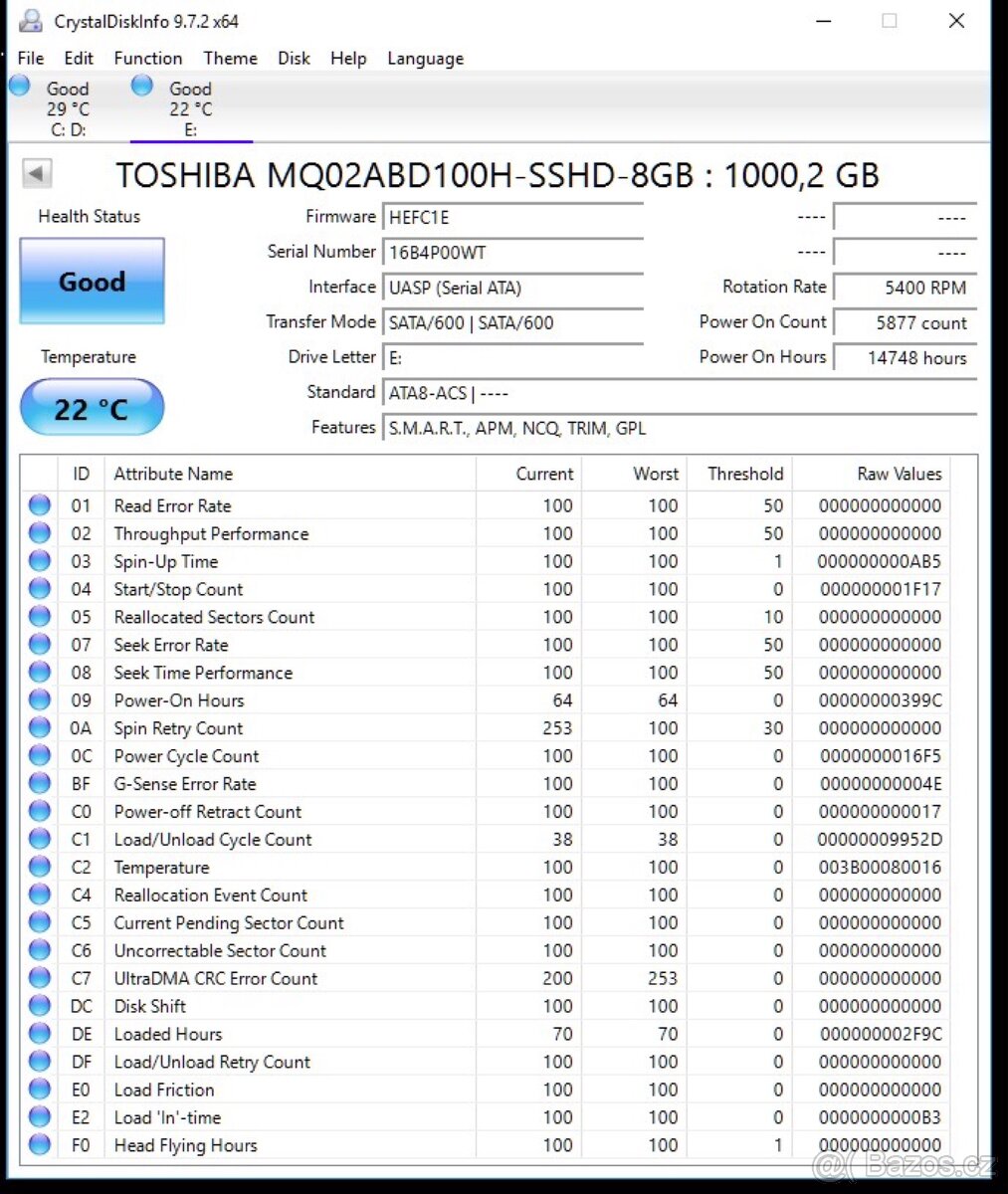Viewport: 1008px width, 1194px height.
Task: Click the Features field
Action: [680, 428]
